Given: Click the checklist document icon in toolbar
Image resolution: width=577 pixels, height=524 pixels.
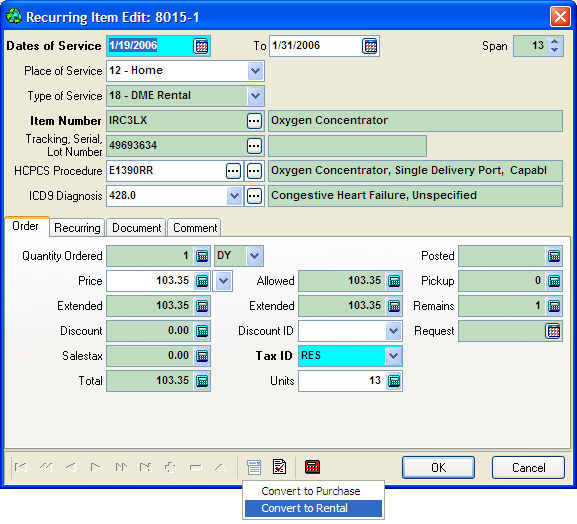Looking at the screenshot, I should click(x=280, y=467).
